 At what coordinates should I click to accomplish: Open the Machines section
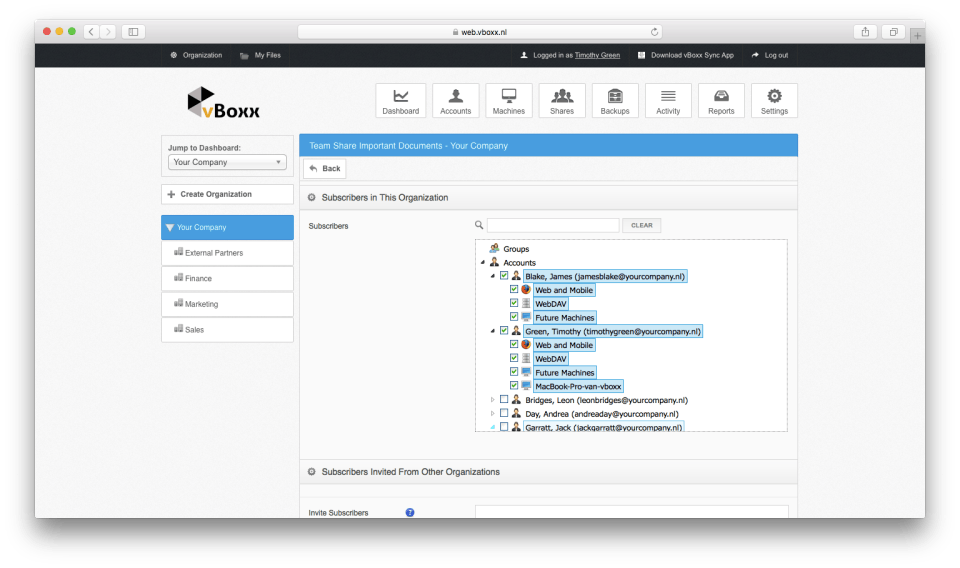click(x=509, y=100)
